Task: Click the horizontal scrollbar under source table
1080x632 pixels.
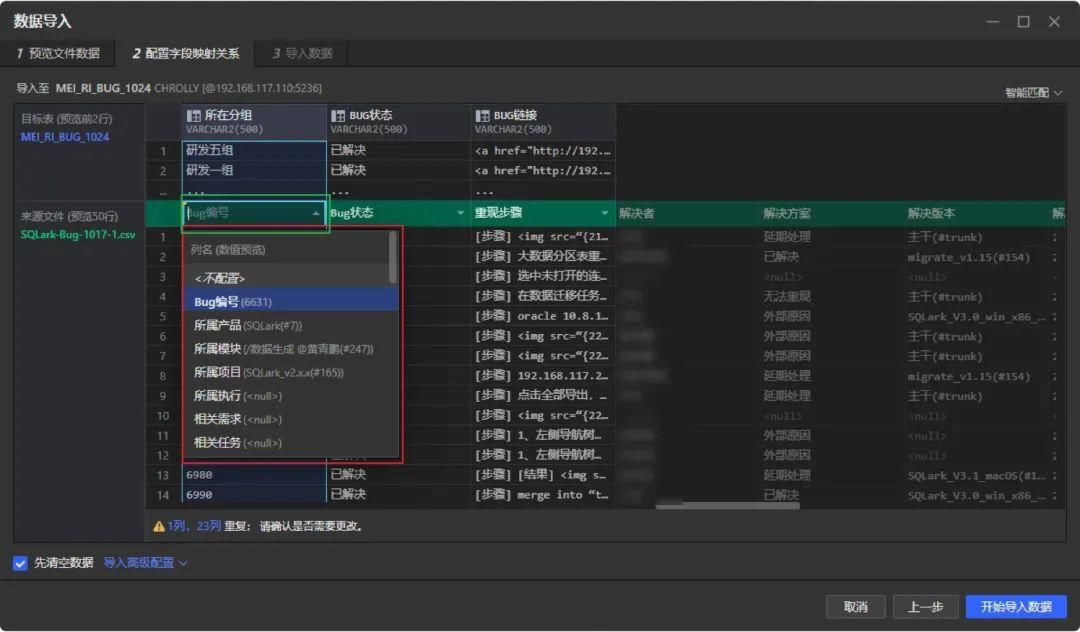Action: pos(727,506)
